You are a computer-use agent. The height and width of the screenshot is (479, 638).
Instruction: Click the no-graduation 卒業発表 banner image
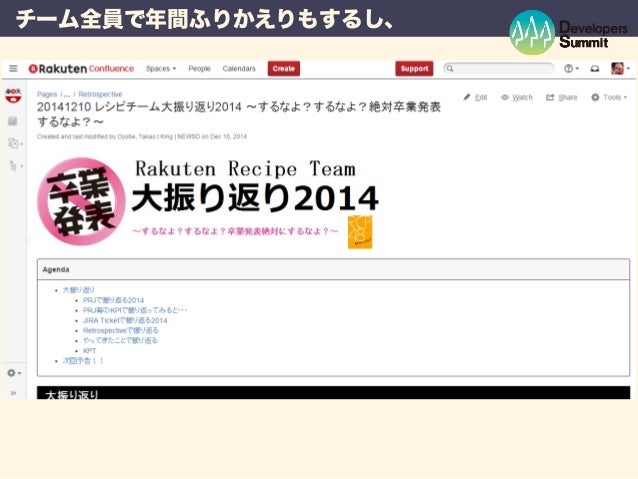[x=81, y=201]
